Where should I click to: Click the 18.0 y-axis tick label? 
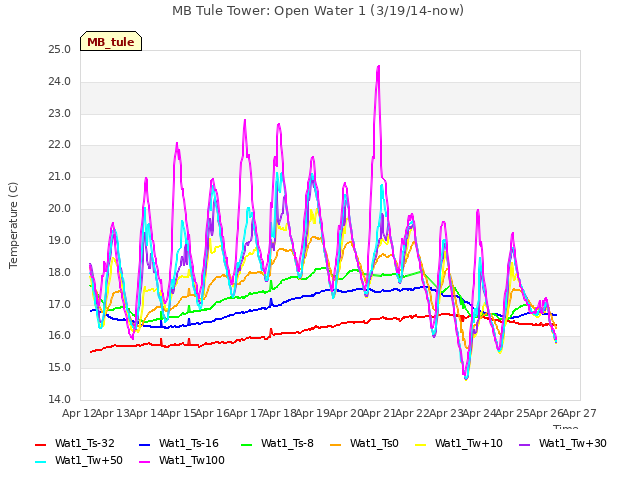pos(60,272)
